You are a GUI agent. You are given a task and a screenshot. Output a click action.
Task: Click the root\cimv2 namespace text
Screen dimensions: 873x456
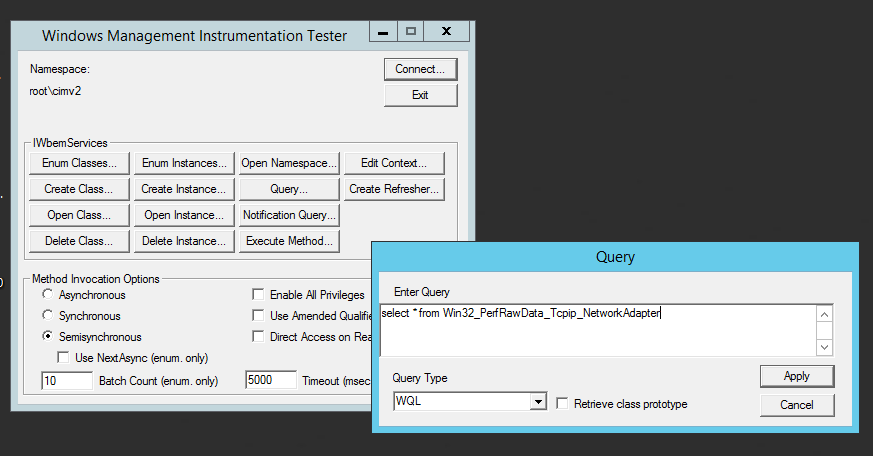55,91
